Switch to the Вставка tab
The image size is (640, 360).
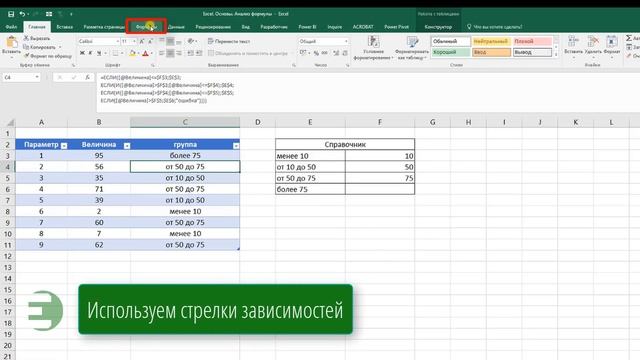(64, 27)
